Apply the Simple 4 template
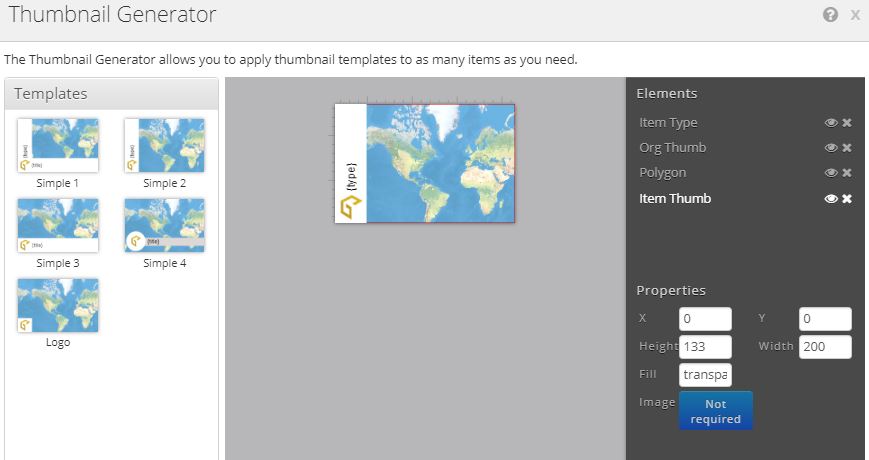 pyautogui.click(x=164, y=225)
